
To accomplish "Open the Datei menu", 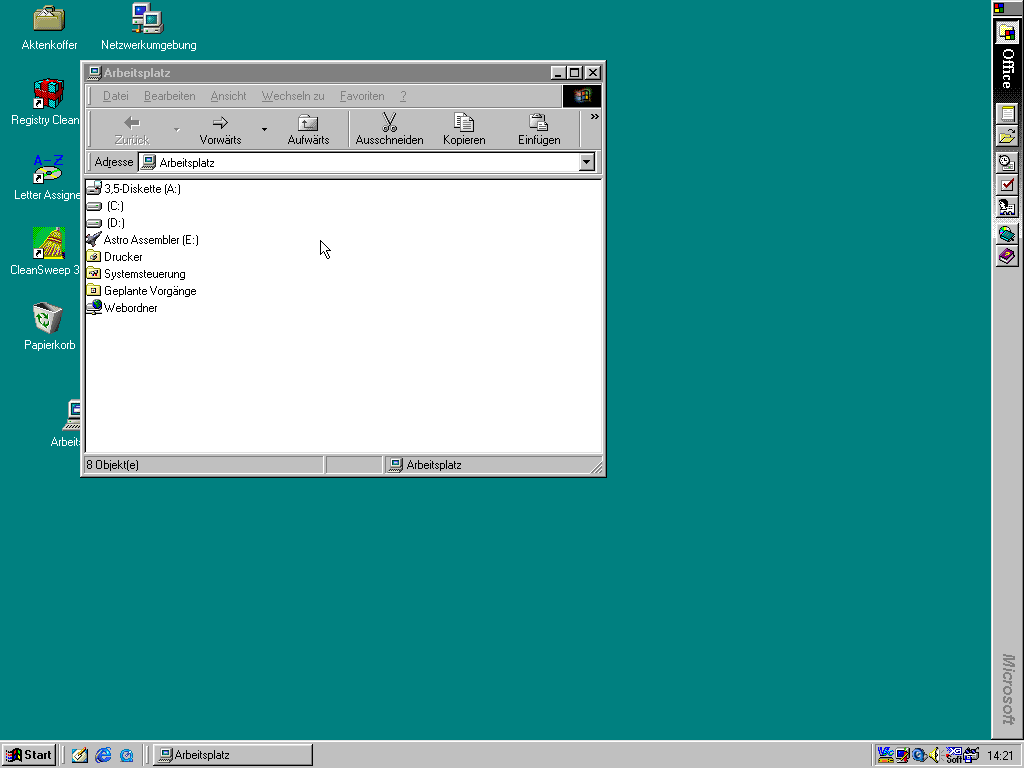I will [116, 96].
